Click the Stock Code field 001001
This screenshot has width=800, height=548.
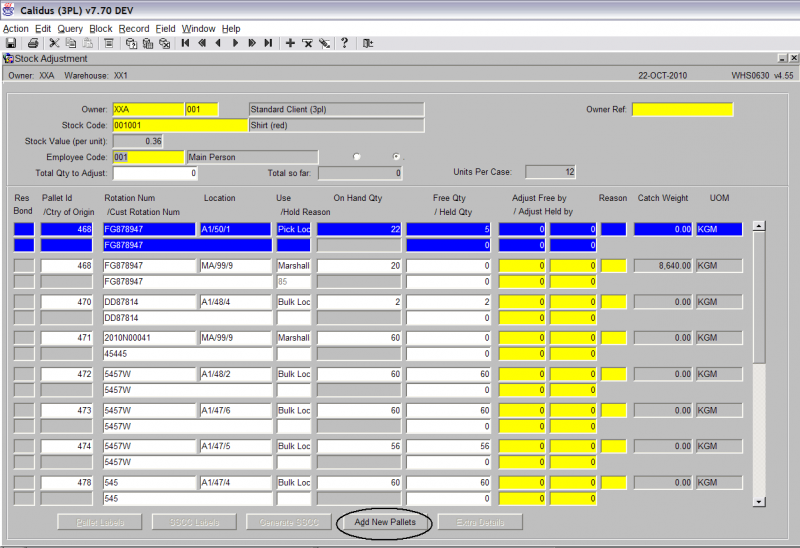click(180, 125)
